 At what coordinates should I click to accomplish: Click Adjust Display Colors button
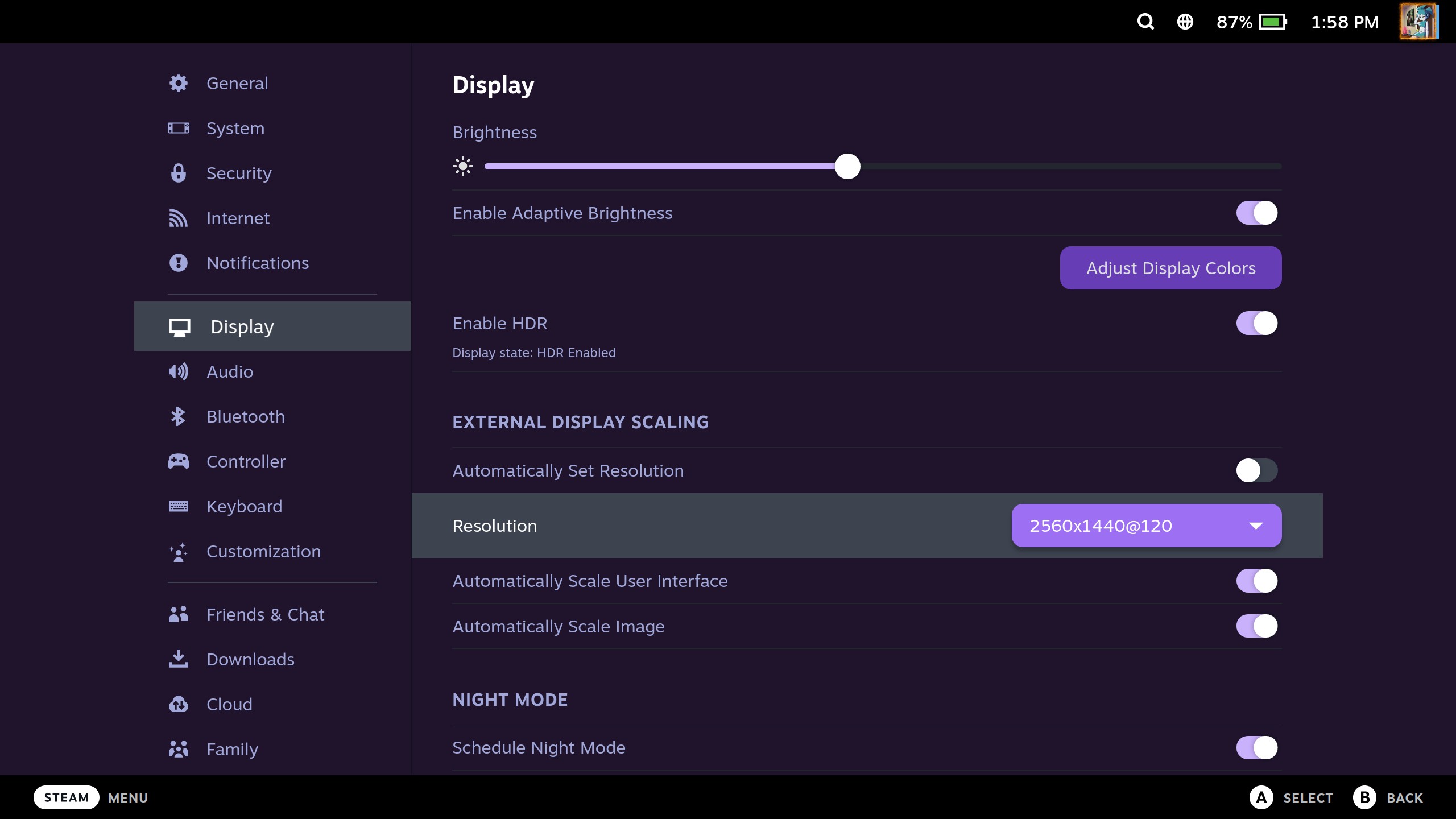(1170, 268)
